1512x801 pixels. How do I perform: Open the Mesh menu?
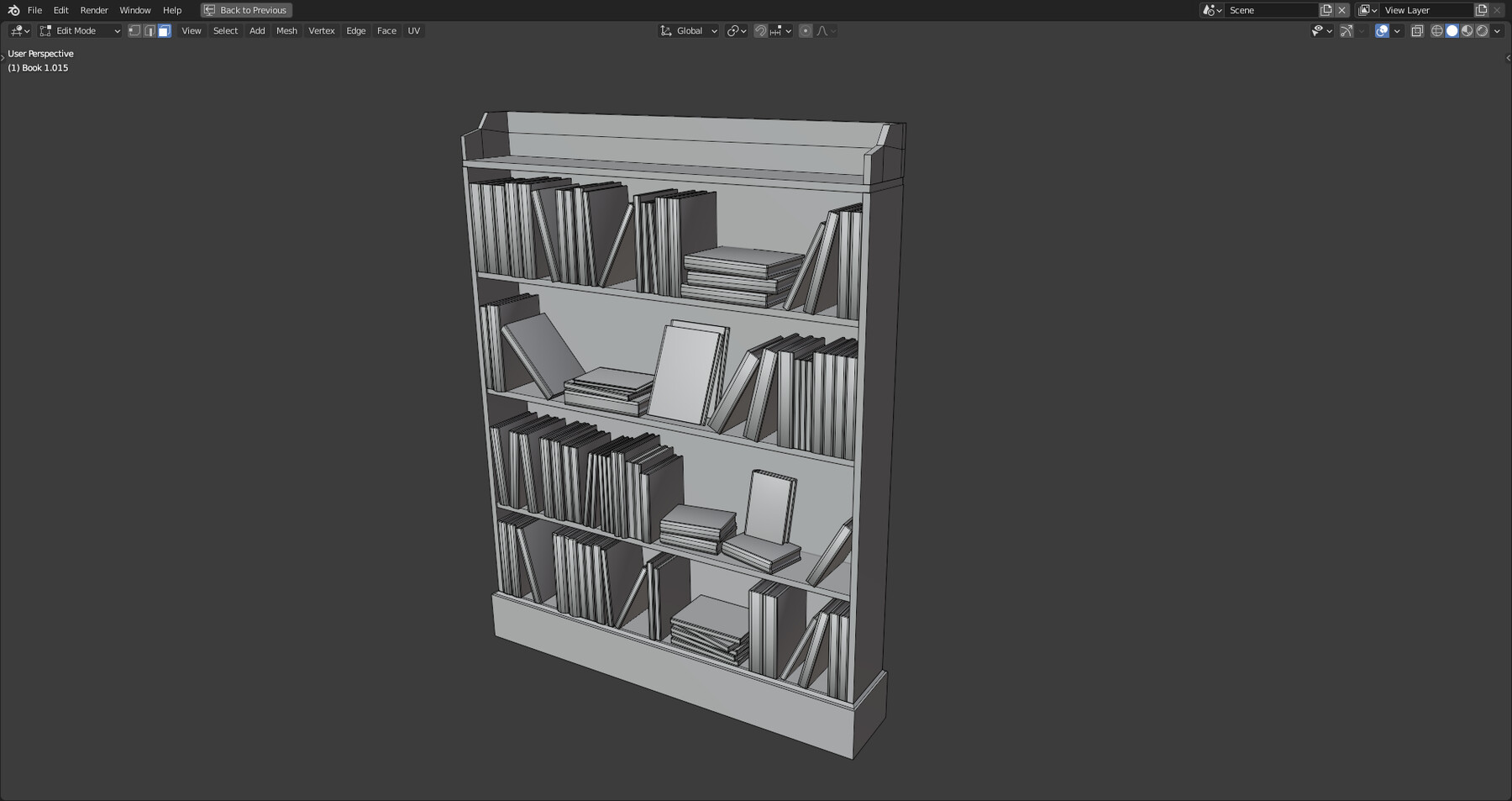click(x=286, y=30)
